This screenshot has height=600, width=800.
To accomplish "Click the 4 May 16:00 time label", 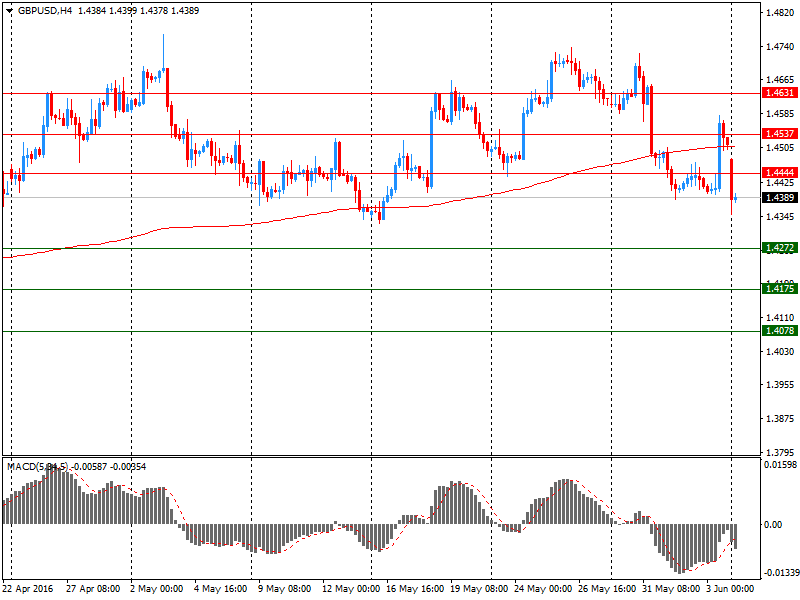I will (220, 589).
